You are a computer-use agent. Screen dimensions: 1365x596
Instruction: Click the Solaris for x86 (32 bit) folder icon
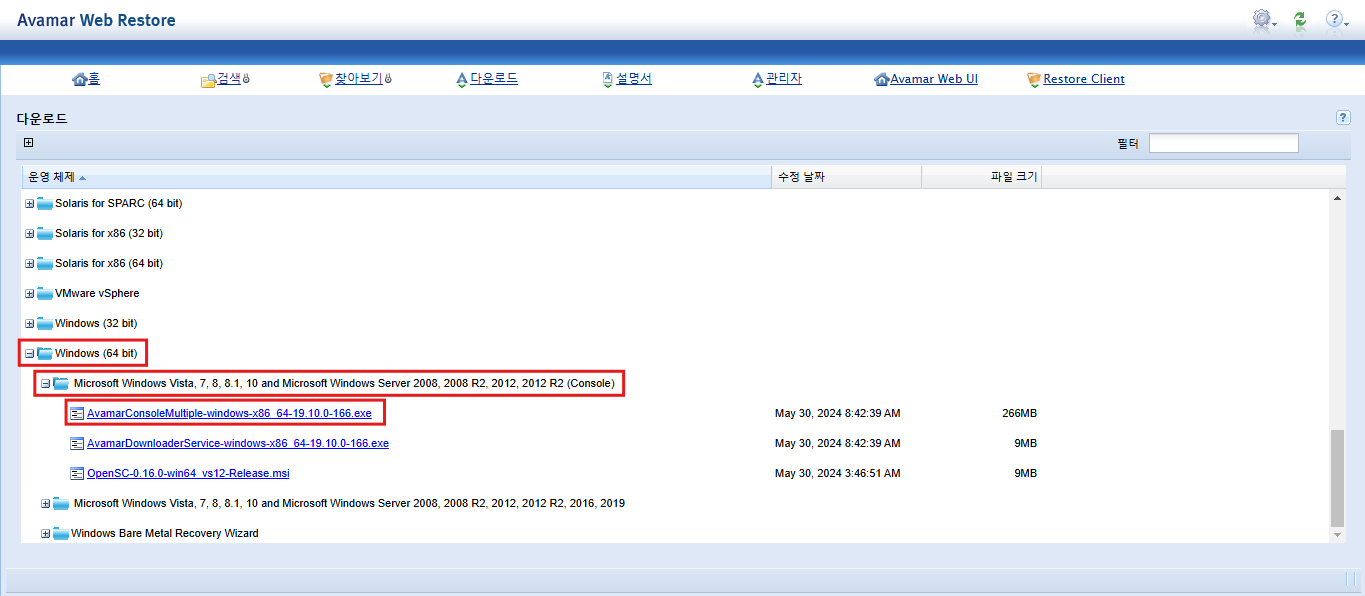[x=45, y=234]
